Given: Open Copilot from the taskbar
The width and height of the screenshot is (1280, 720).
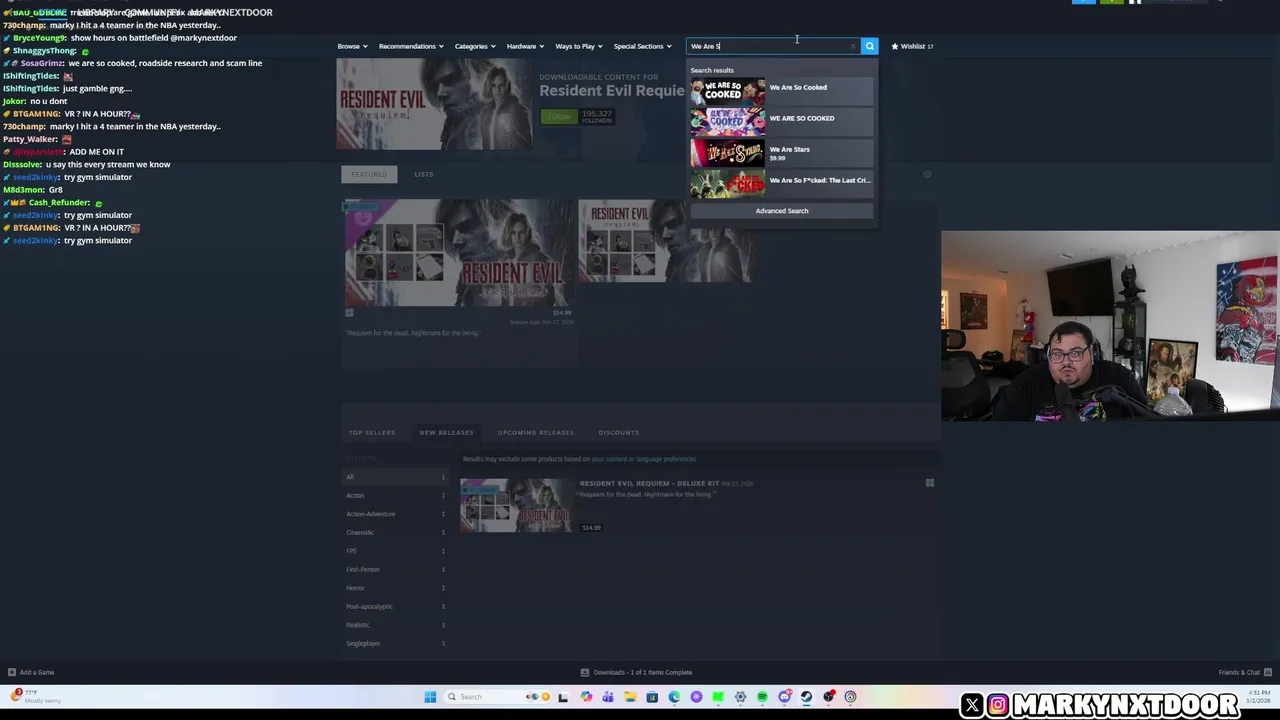Looking at the screenshot, I should tap(586, 697).
